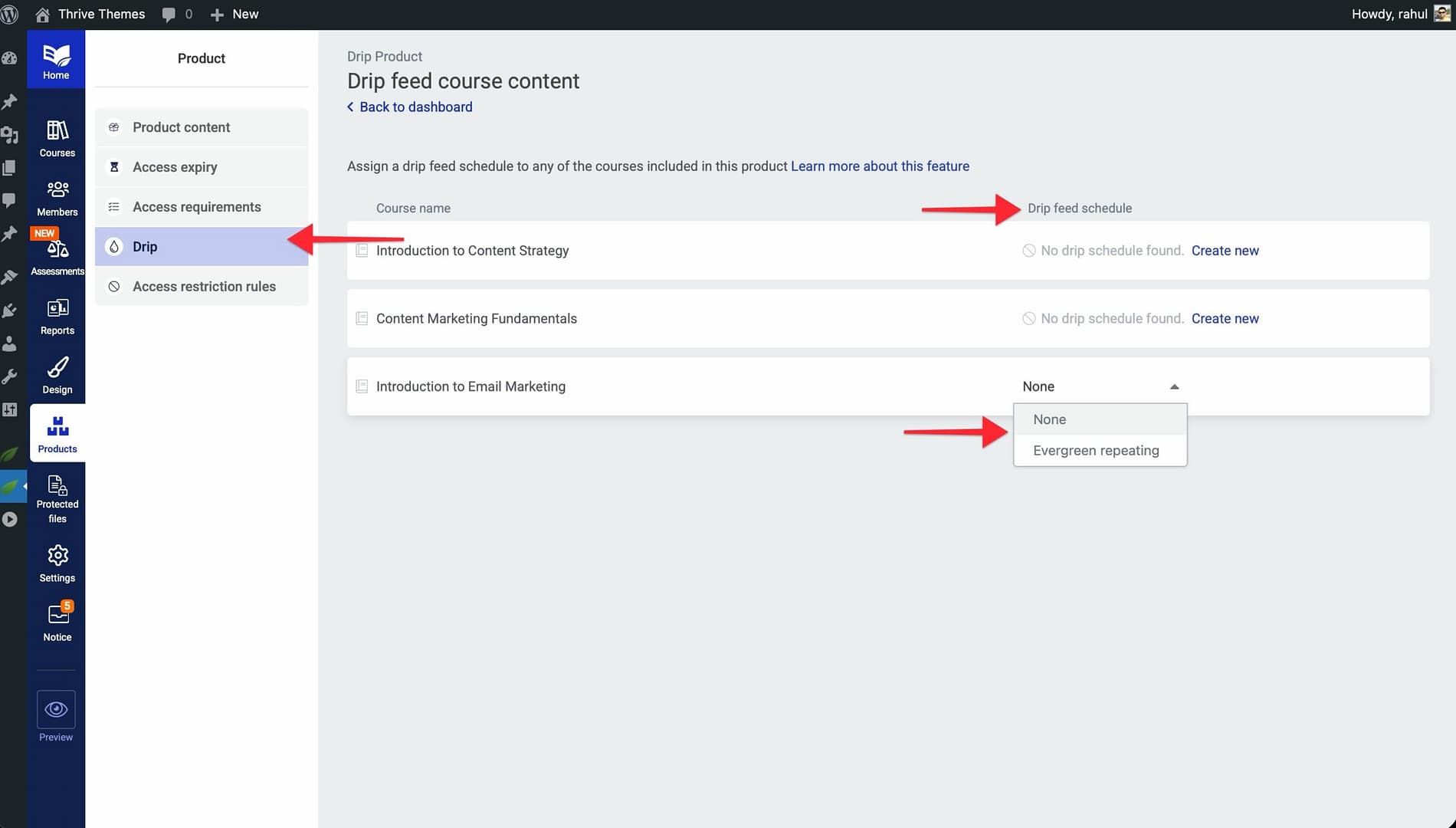Click the New button in admin bar
This screenshot has width=1456, height=828.
click(x=235, y=14)
